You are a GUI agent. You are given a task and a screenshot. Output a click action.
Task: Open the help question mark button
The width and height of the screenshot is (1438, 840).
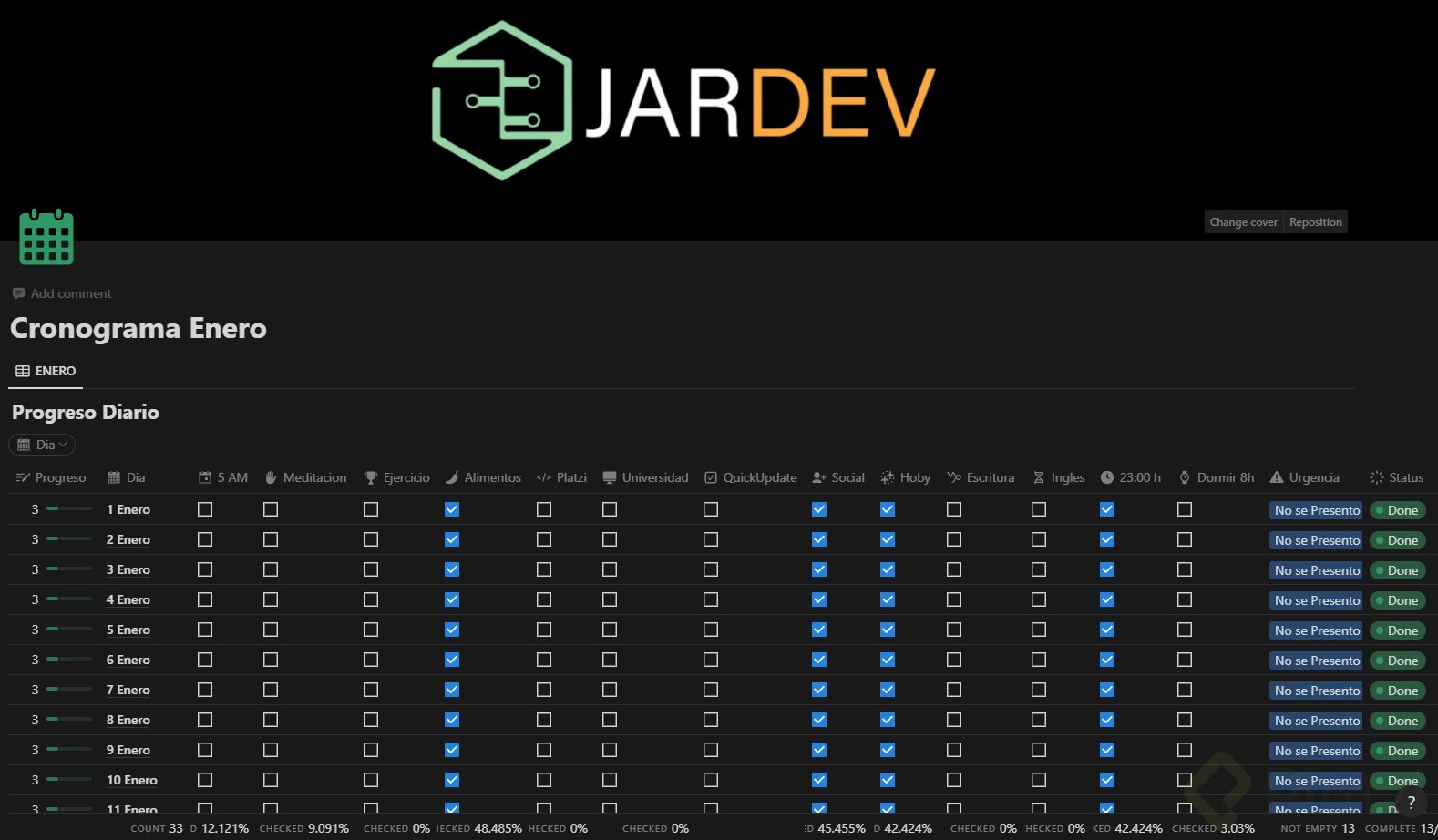point(1412,802)
